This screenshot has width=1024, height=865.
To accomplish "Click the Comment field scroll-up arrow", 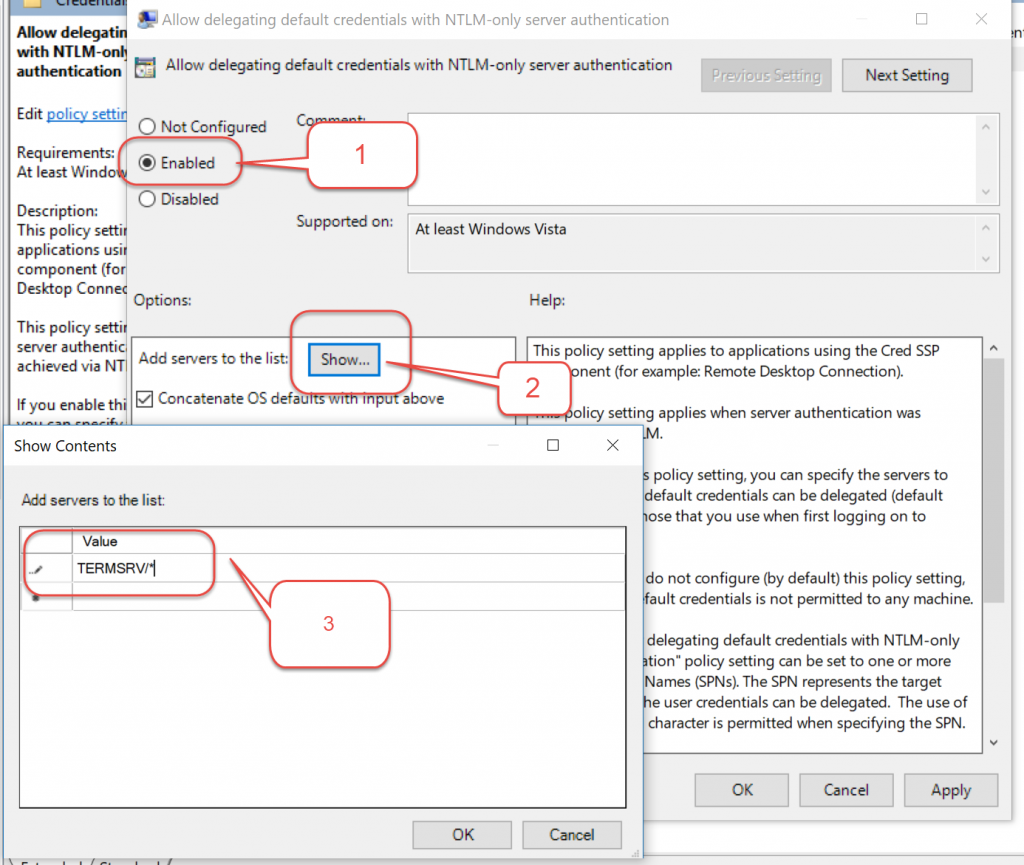I will [985, 126].
